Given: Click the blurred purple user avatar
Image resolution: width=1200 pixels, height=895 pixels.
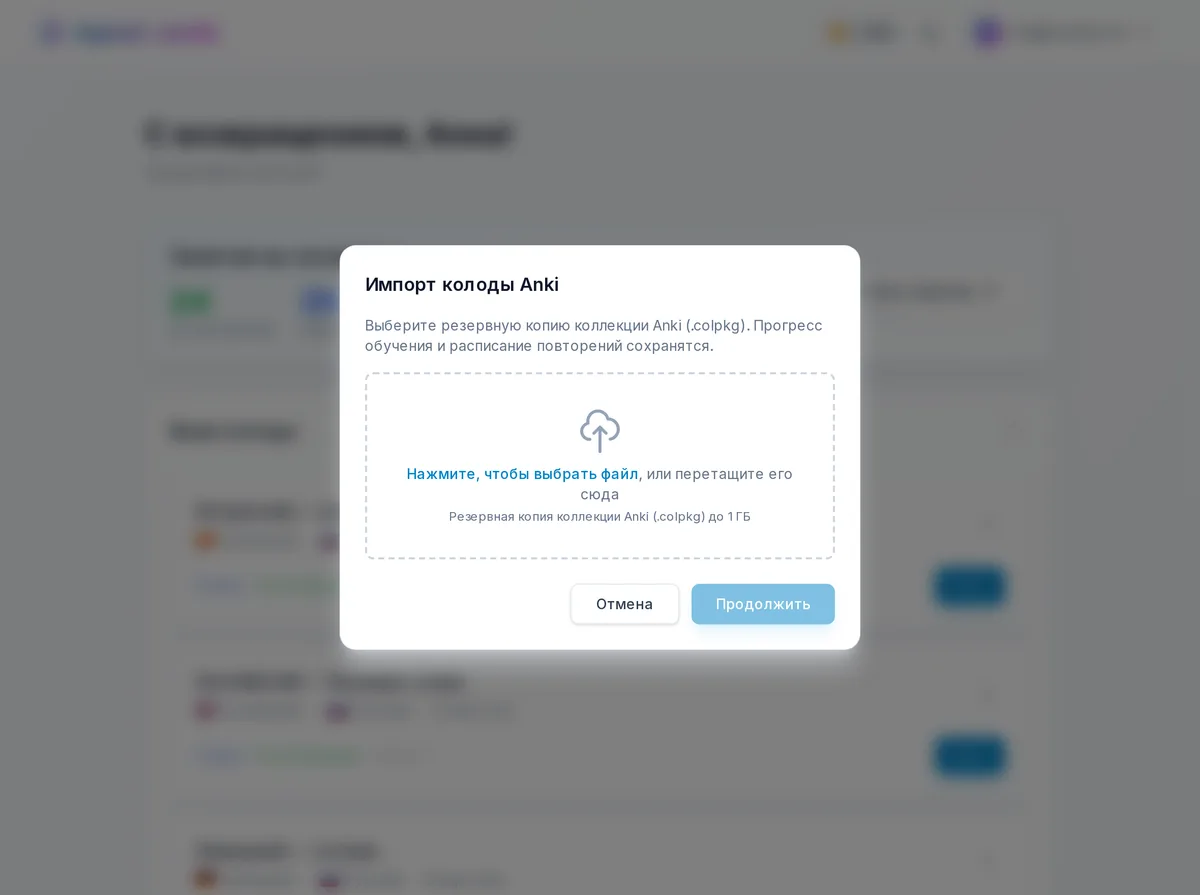Looking at the screenshot, I should click(988, 33).
